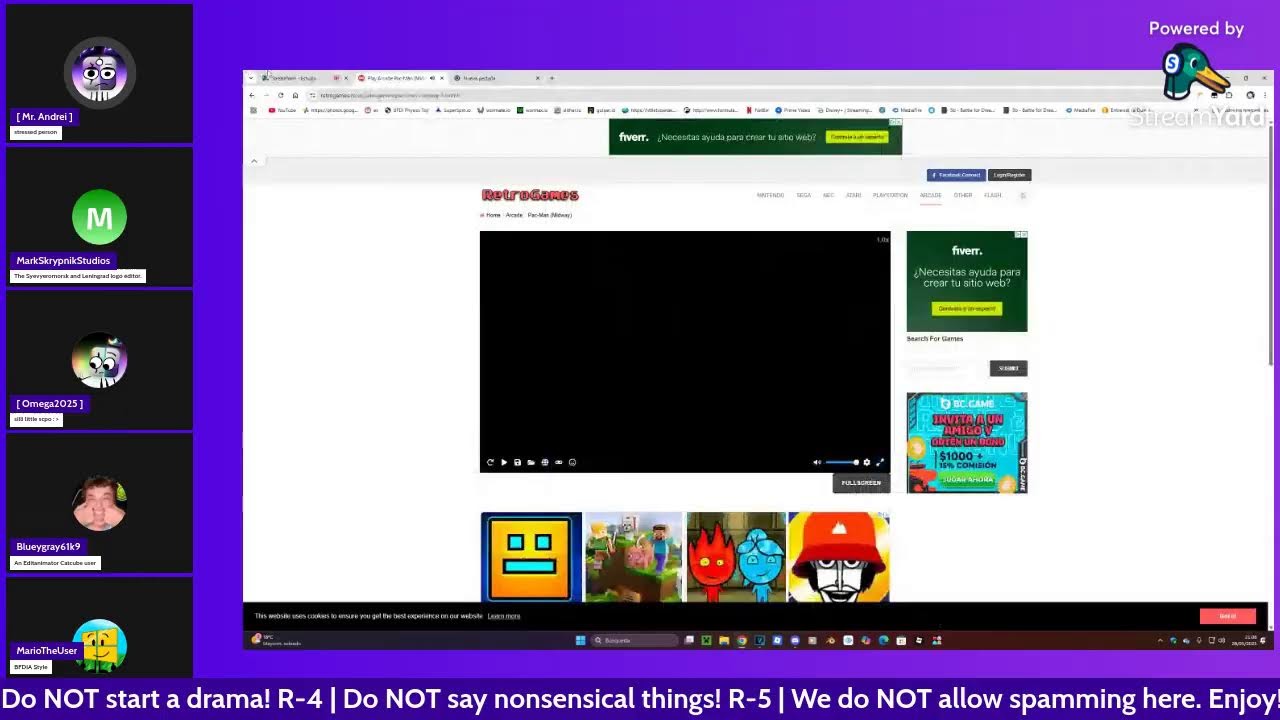Open the red hat character game thumbnail
Viewport: 1280px width, 720px height.
click(838, 557)
